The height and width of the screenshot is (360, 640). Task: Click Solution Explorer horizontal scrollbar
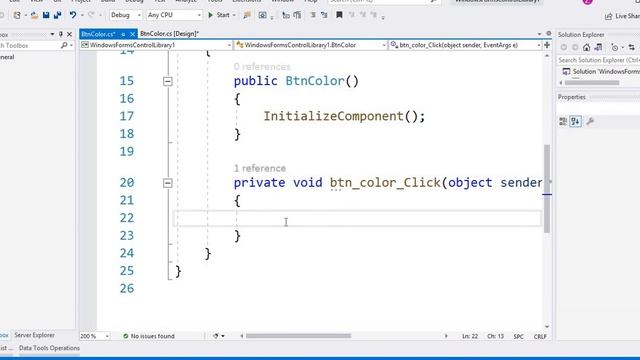point(592,83)
